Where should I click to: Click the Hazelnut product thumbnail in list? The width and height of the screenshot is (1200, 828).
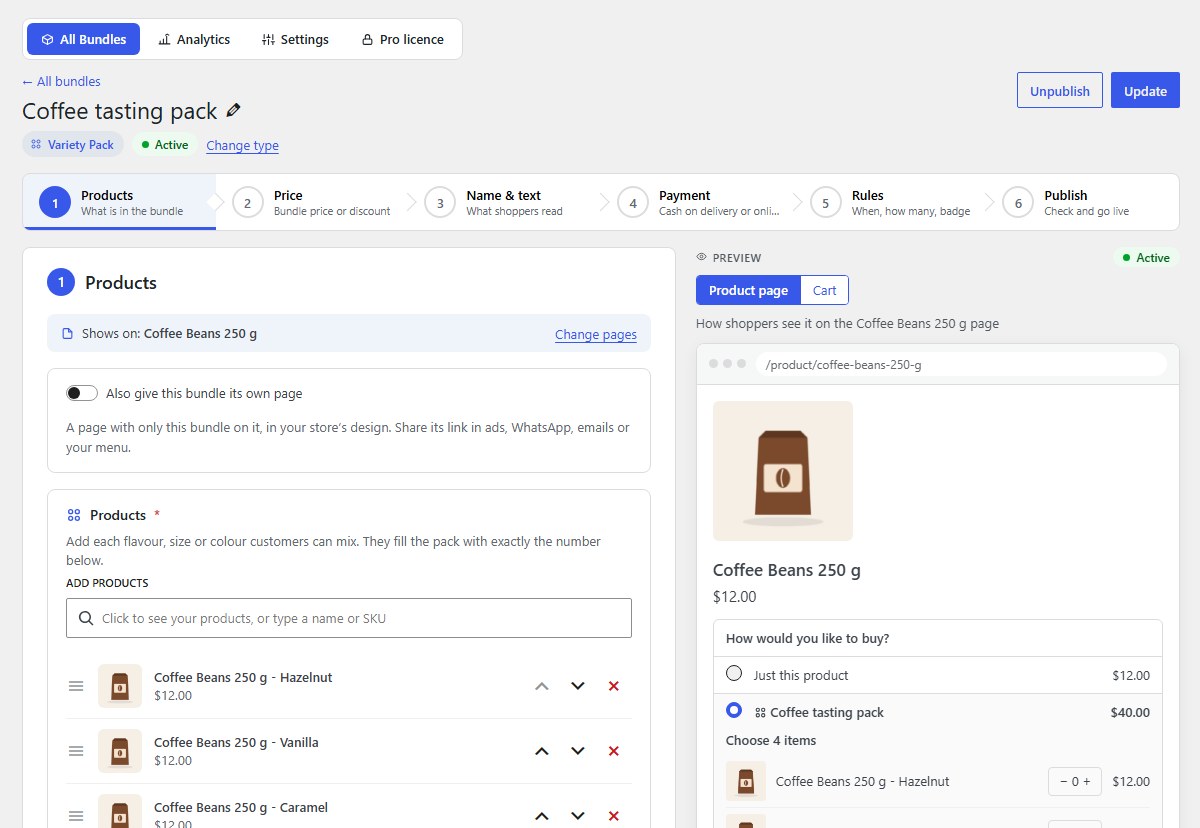point(120,686)
